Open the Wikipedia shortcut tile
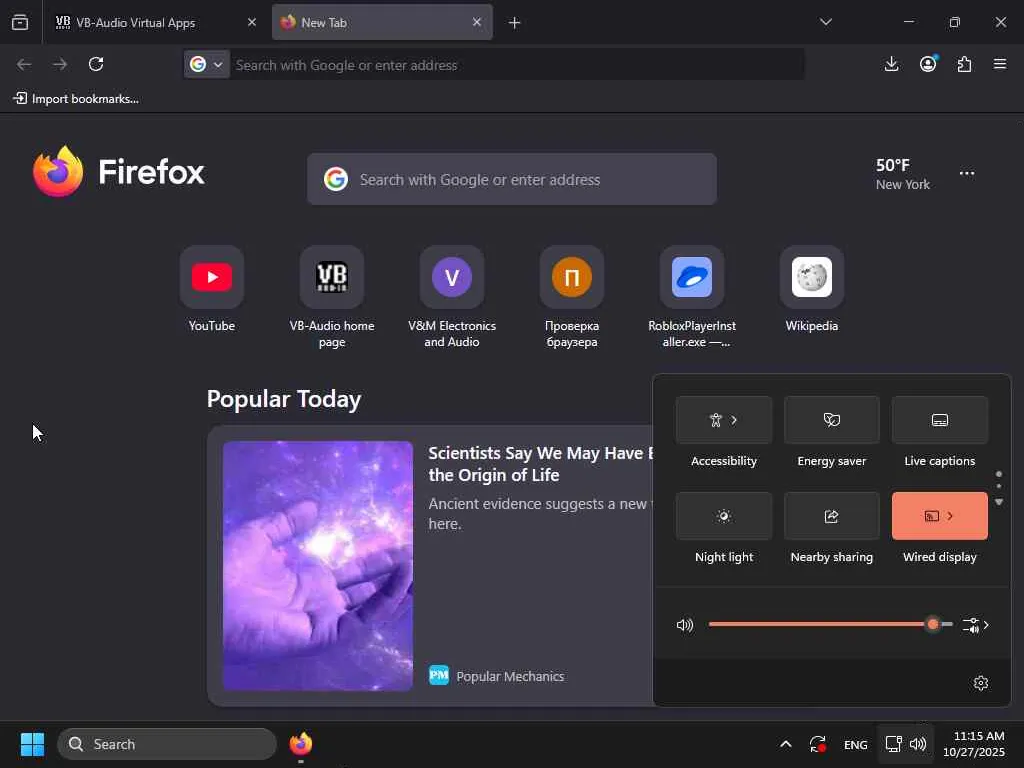The height and width of the screenshot is (768, 1024). click(x=812, y=277)
